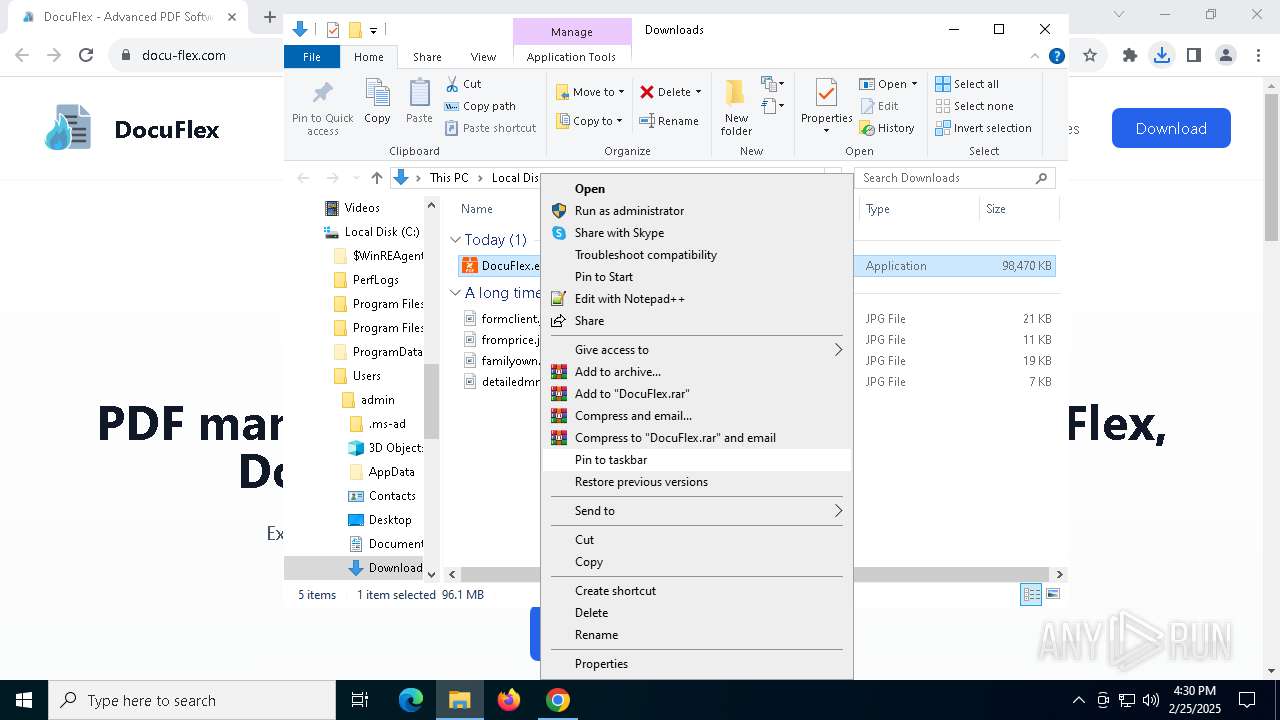
Task: Open the Delete dropdown arrow
Action: (698, 92)
